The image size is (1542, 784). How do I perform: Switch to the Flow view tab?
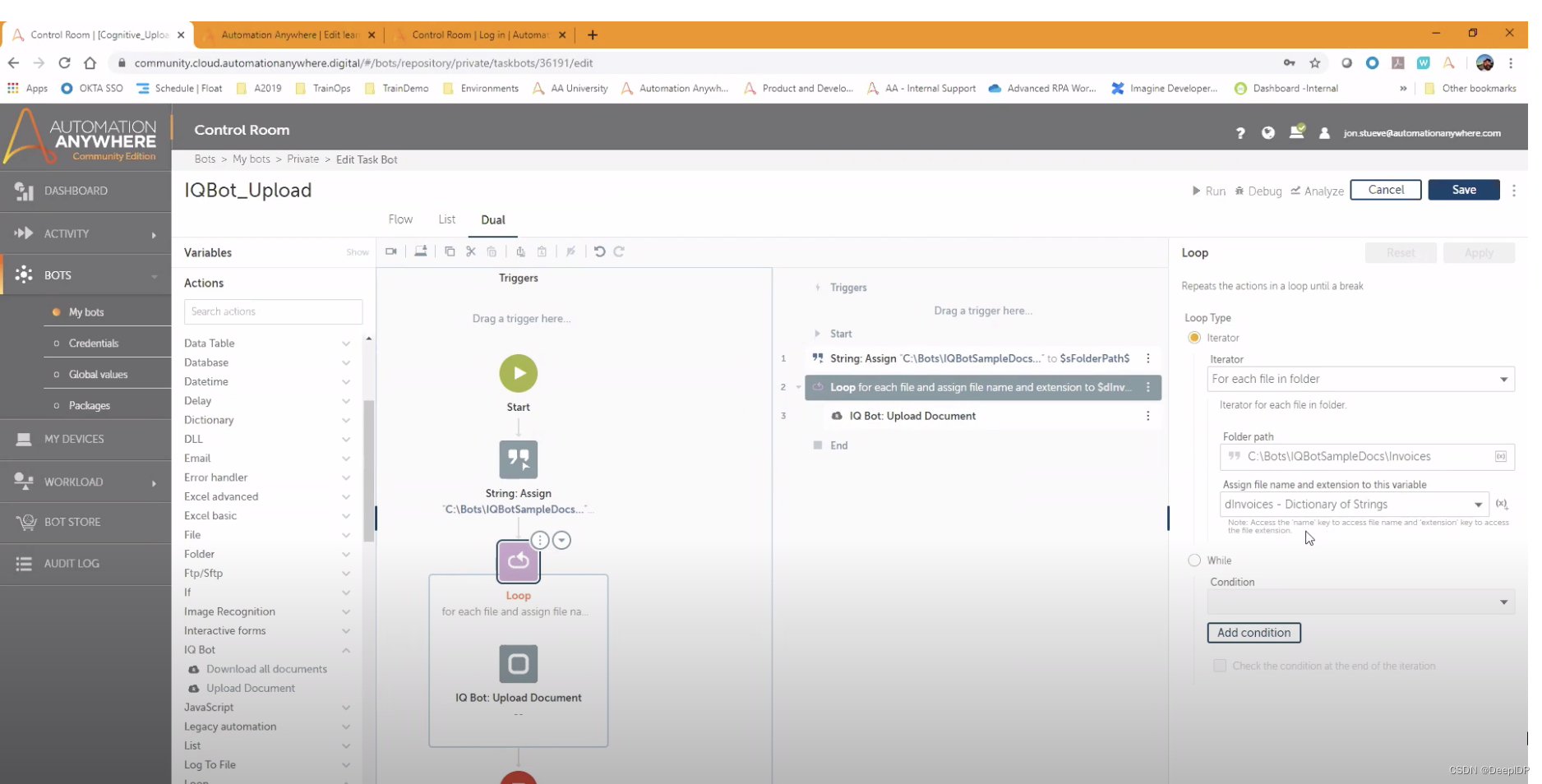tap(400, 219)
